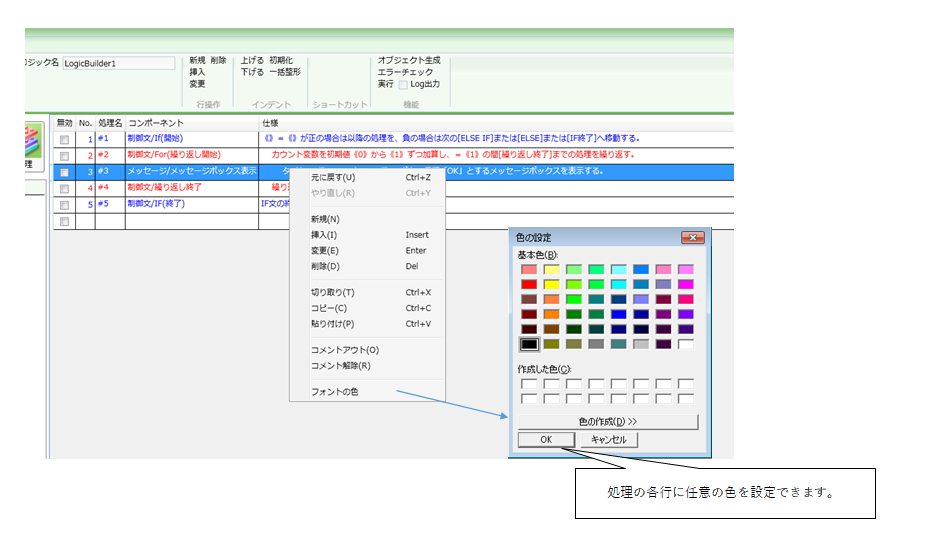The width and height of the screenshot is (934, 559).
Task: Click the 処理名 column header
Action: (110, 123)
